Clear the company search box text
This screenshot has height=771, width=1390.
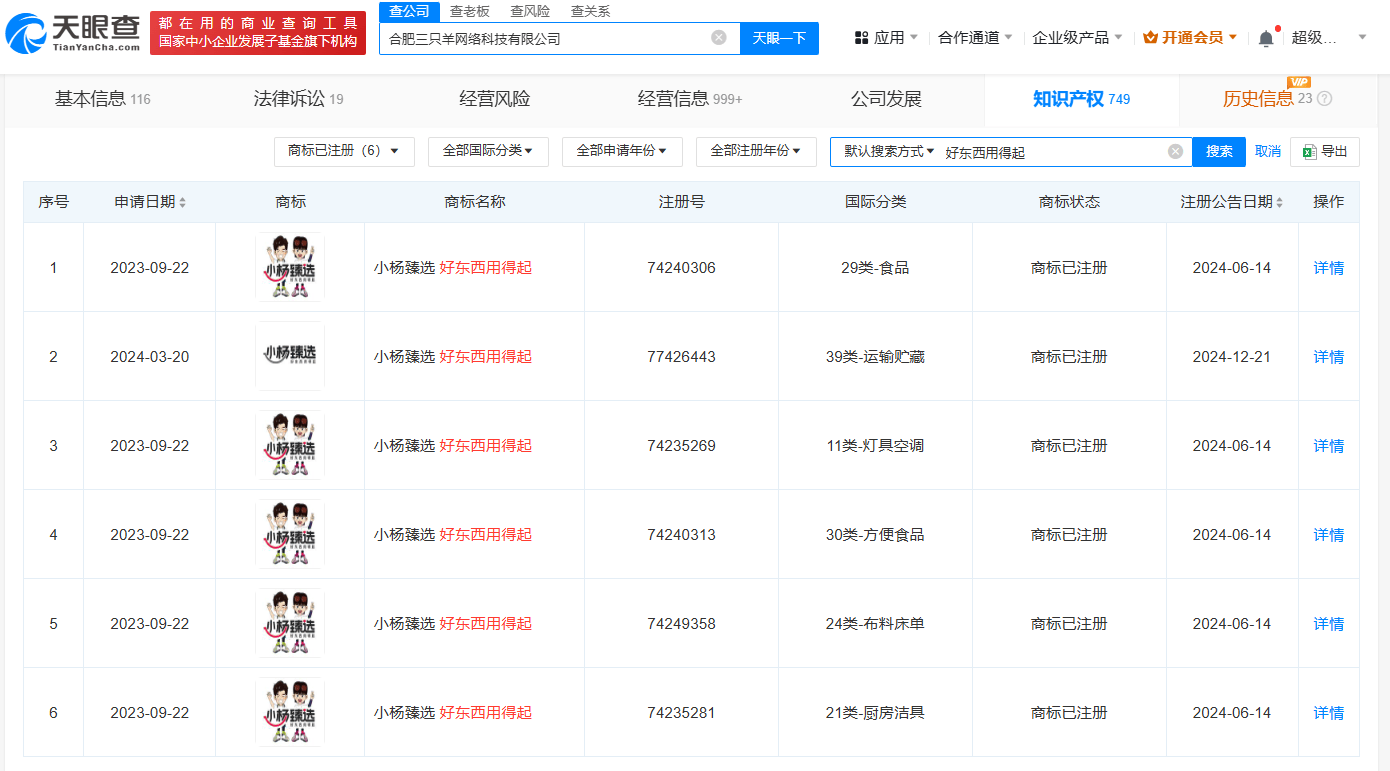(x=718, y=38)
